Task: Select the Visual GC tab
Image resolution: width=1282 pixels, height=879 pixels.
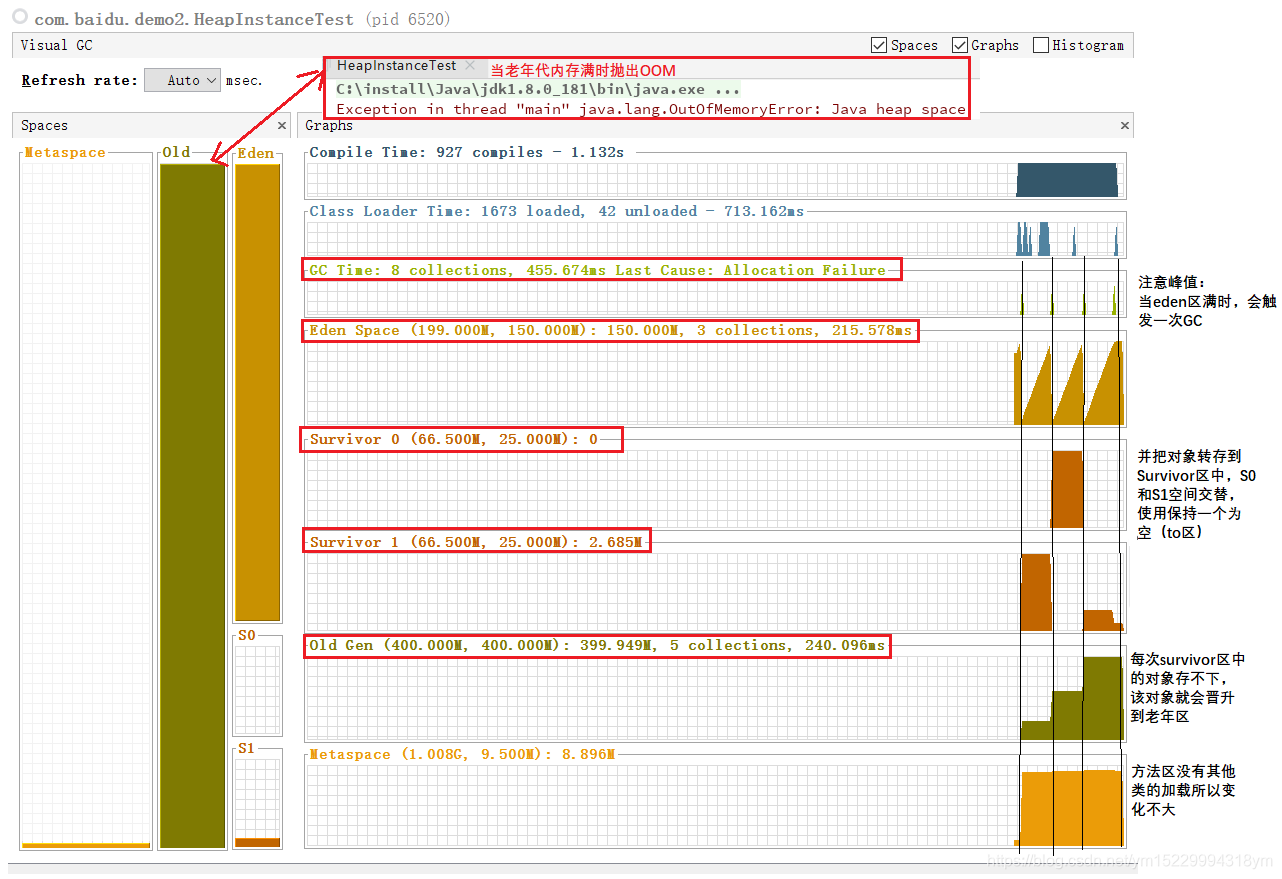Action: (56, 45)
